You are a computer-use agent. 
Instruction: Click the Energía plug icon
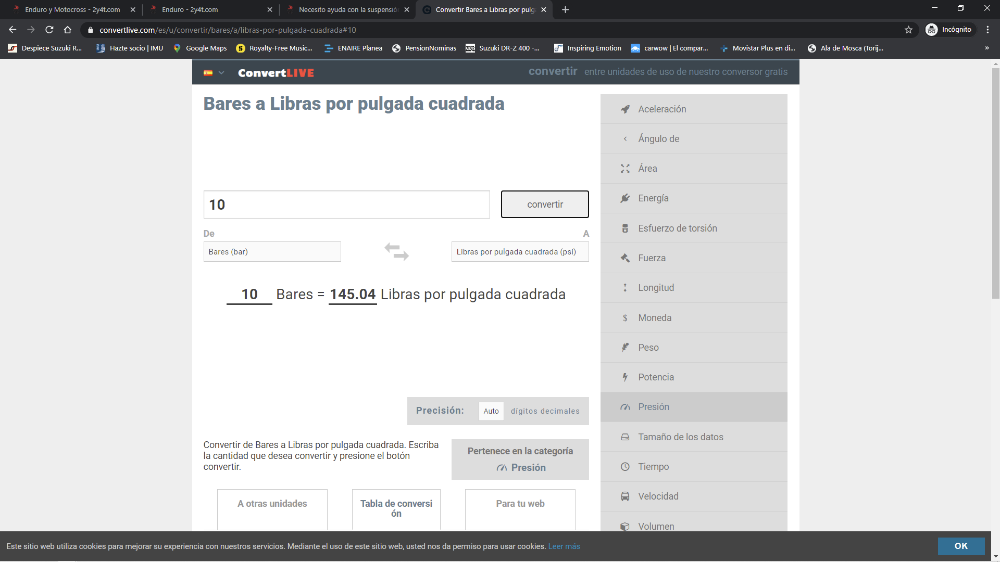[x=625, y=198]
